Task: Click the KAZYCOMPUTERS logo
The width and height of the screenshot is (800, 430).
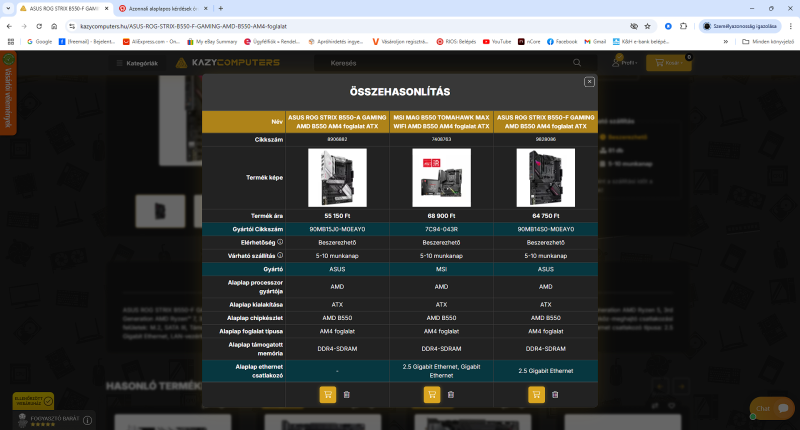Action: (x=228, y=63)
